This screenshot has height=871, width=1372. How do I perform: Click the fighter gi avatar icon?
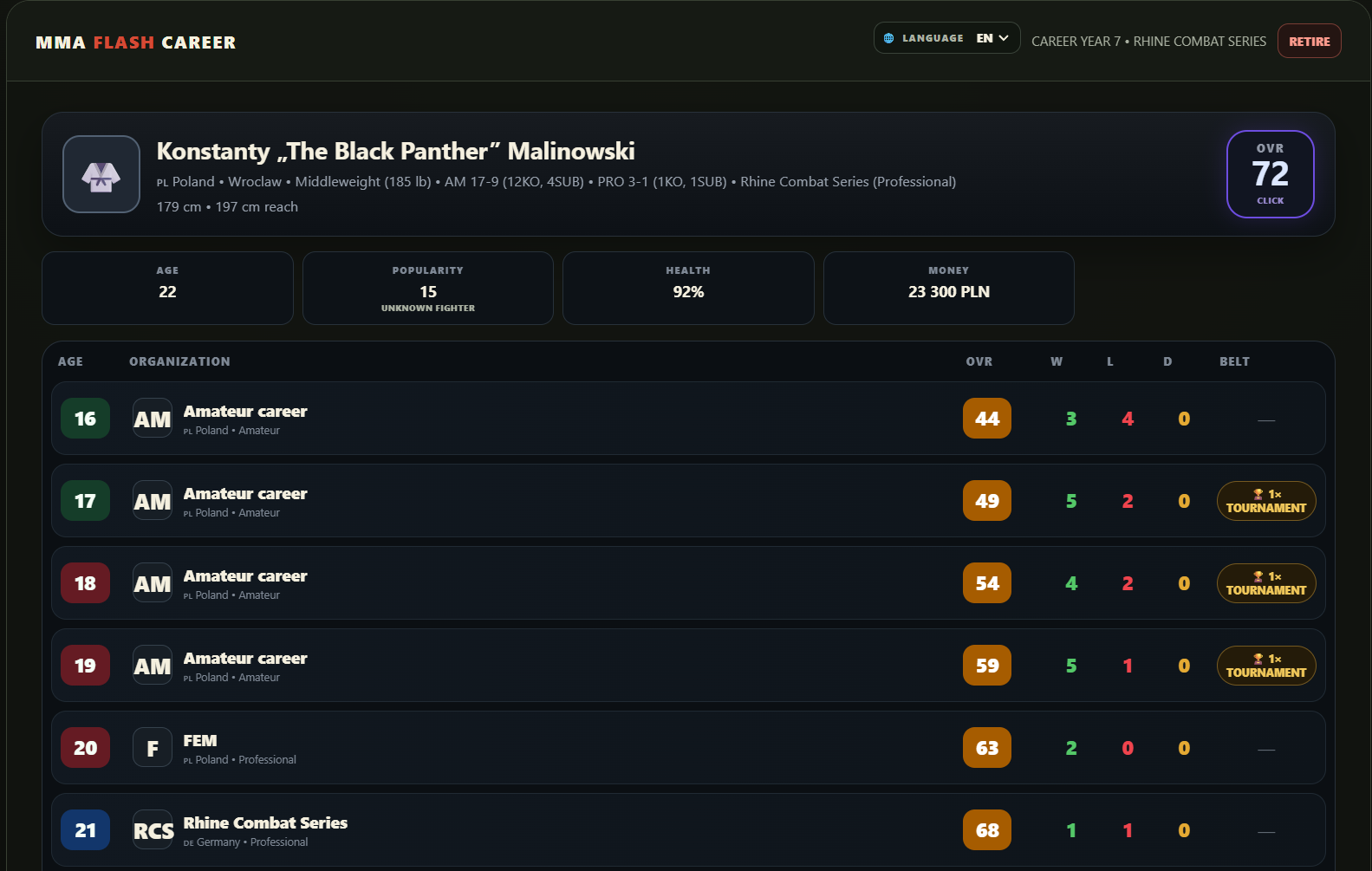tap(101, 174)
